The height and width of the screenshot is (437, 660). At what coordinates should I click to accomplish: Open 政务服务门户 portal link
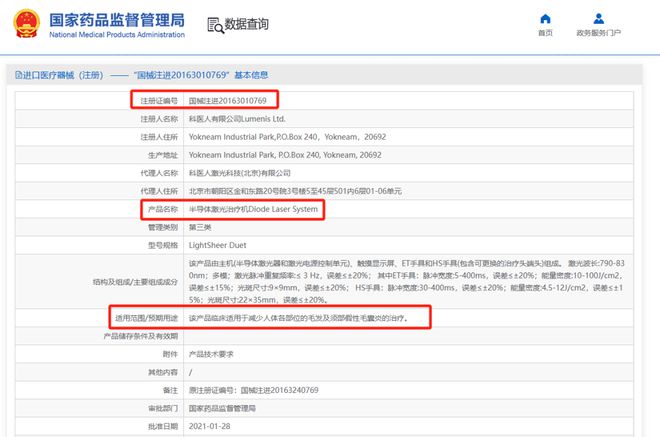(598, 33)
